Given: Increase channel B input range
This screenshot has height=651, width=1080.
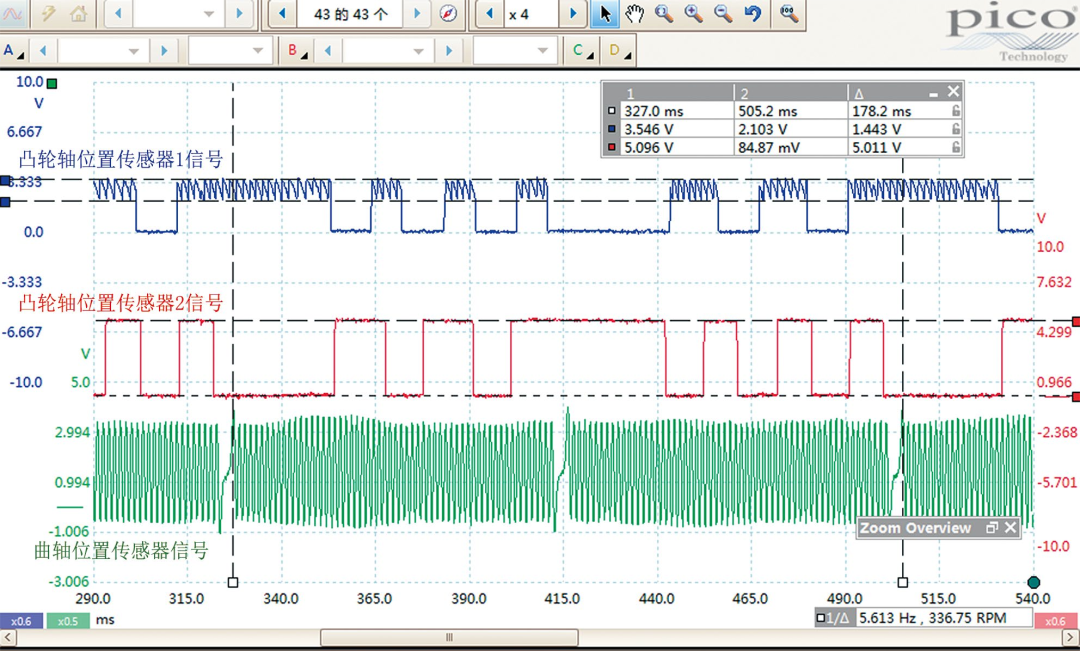Looking at the screenshot, I should 449,51.
